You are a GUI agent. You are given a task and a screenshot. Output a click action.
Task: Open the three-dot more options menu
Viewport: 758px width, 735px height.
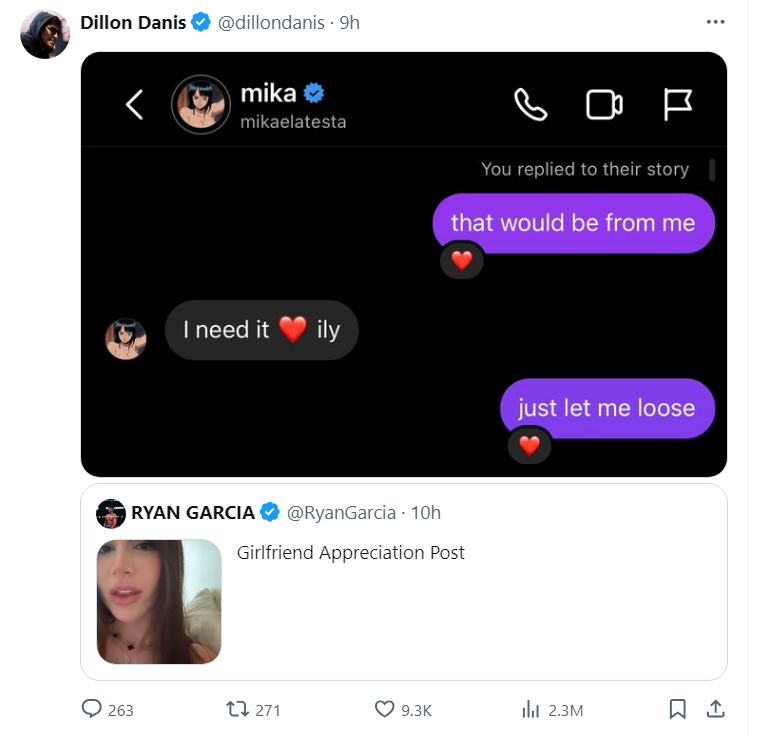715,22
